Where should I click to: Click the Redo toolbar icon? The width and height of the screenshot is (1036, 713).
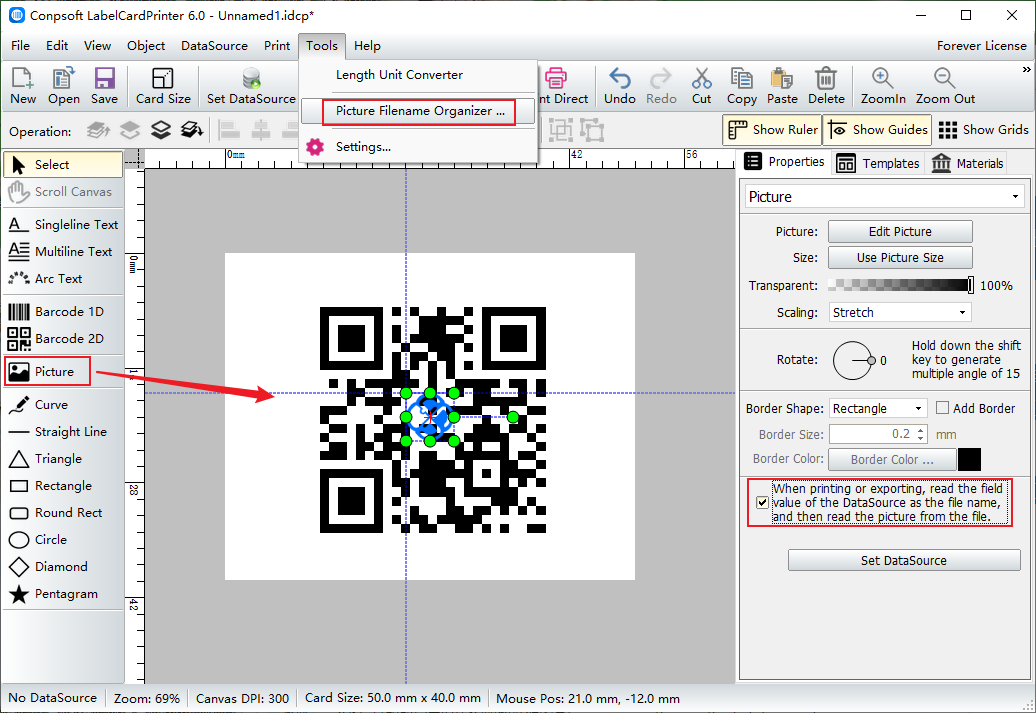[x=661, y=86]
